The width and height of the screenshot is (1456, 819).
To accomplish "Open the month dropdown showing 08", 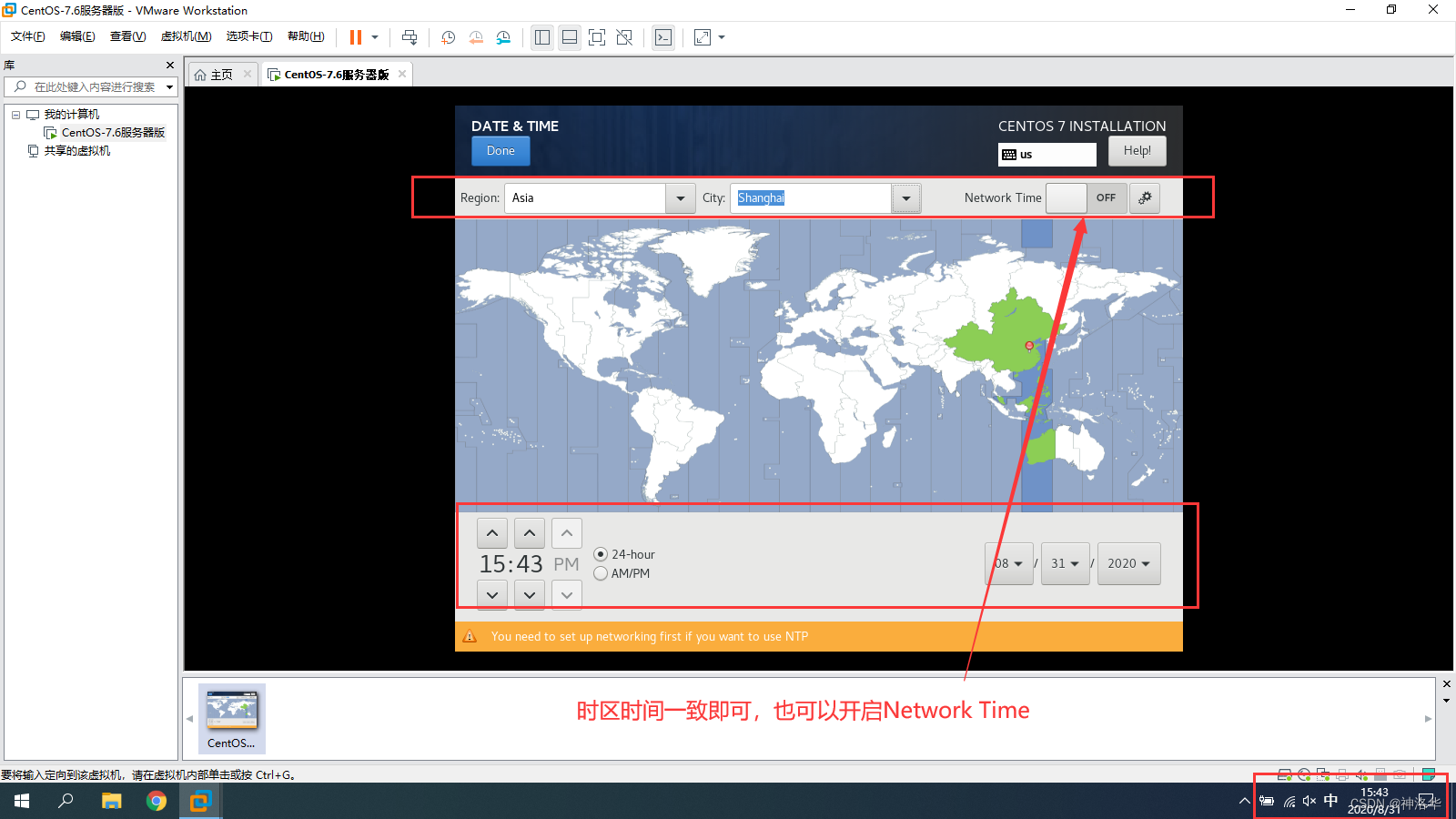I will click(1009, 563).
